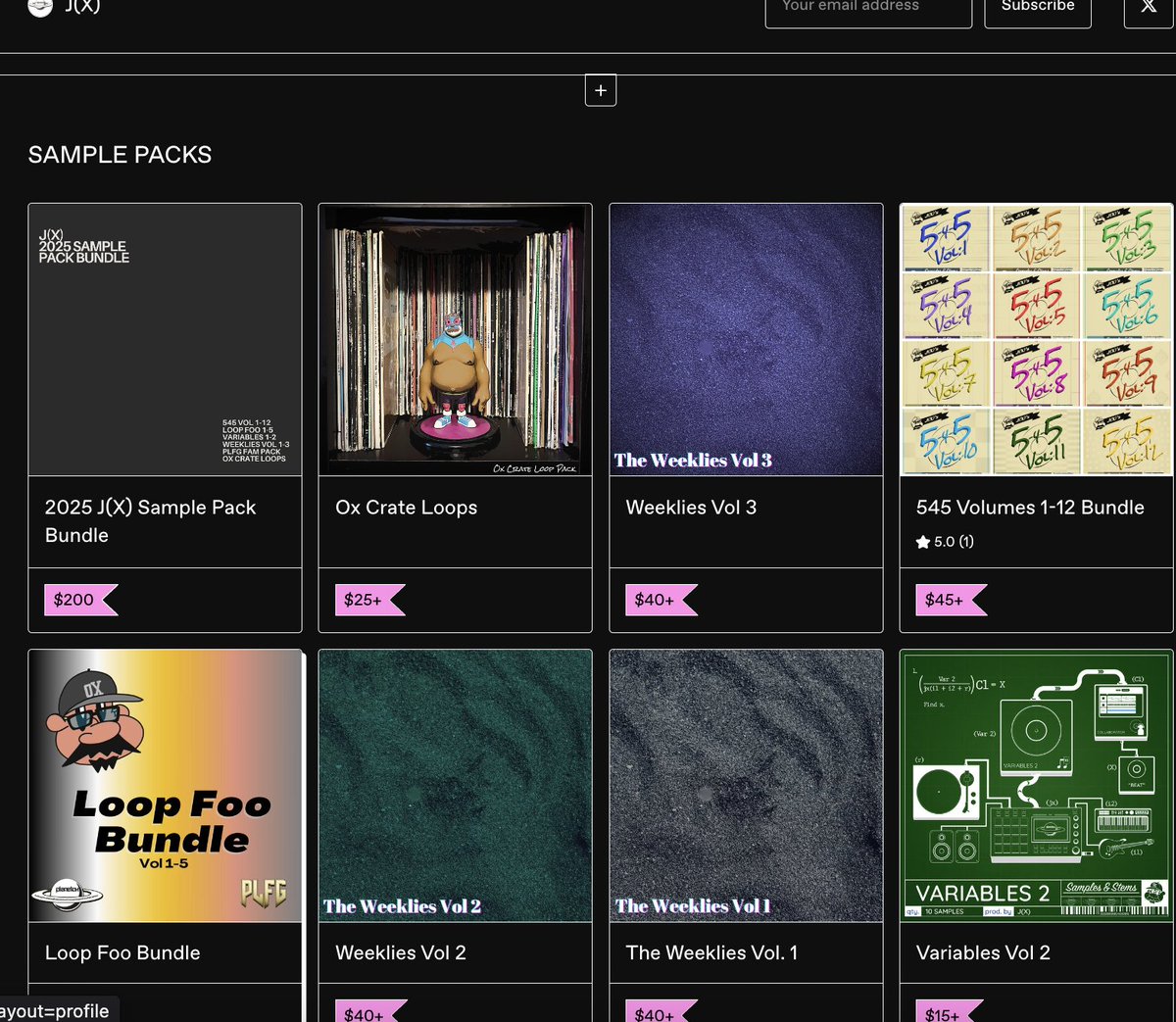Open The Weeklies Vol 1 cover image

(746, 786)
